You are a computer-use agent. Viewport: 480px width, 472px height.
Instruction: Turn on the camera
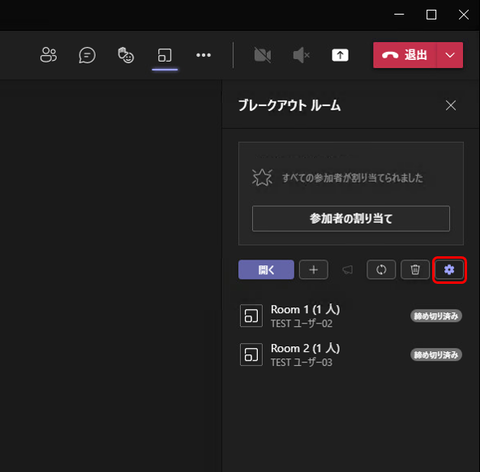click(262, 55)
